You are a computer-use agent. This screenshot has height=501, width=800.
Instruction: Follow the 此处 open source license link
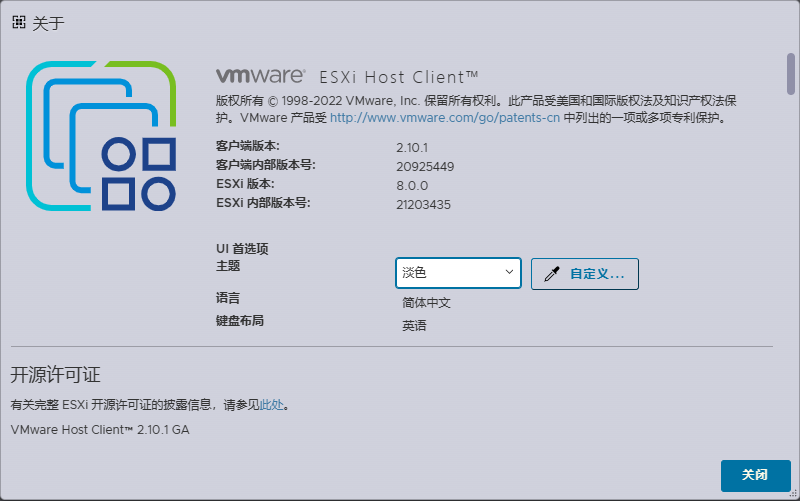coord(271,406)
